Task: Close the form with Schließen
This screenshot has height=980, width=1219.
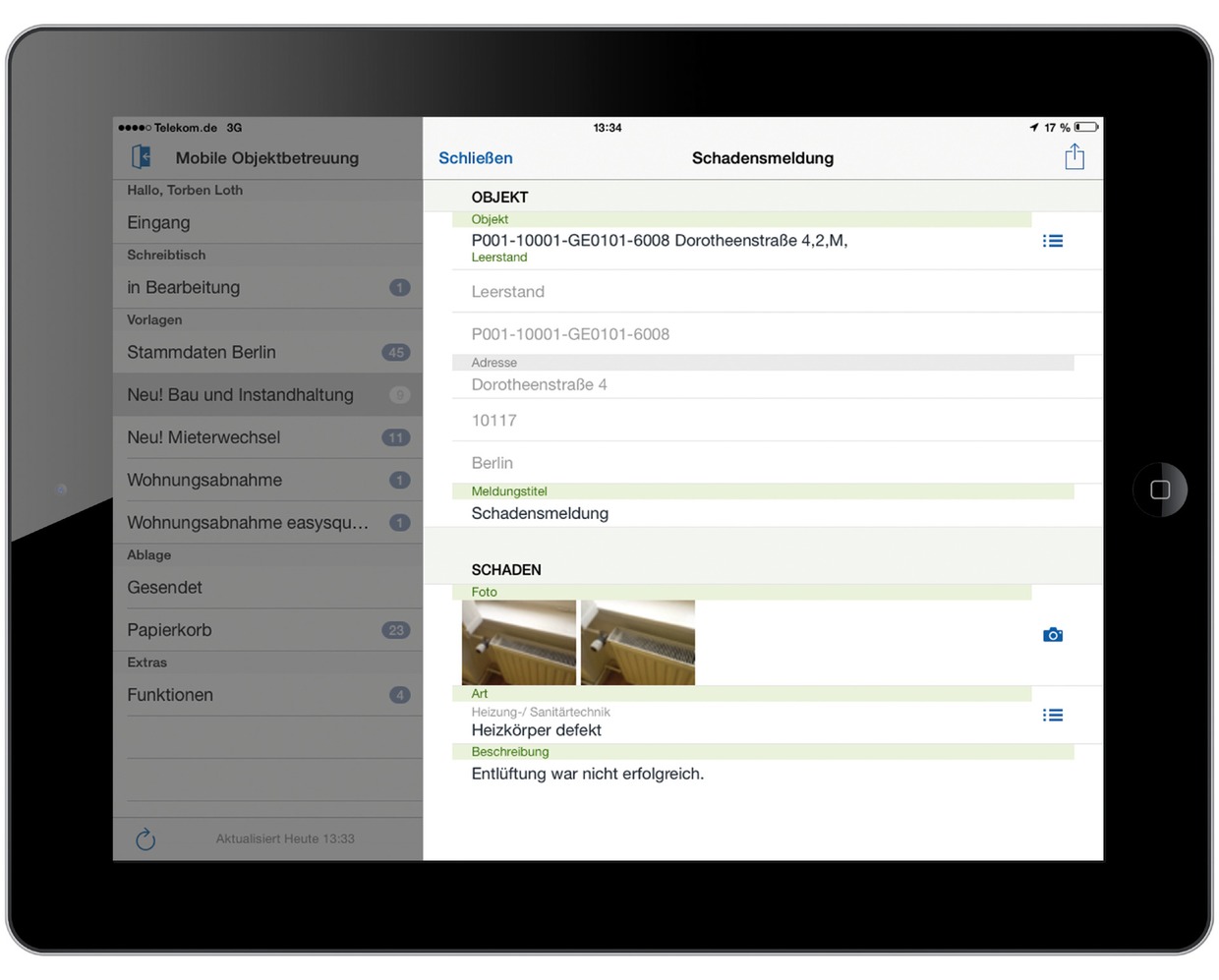Action: (475, 158)
